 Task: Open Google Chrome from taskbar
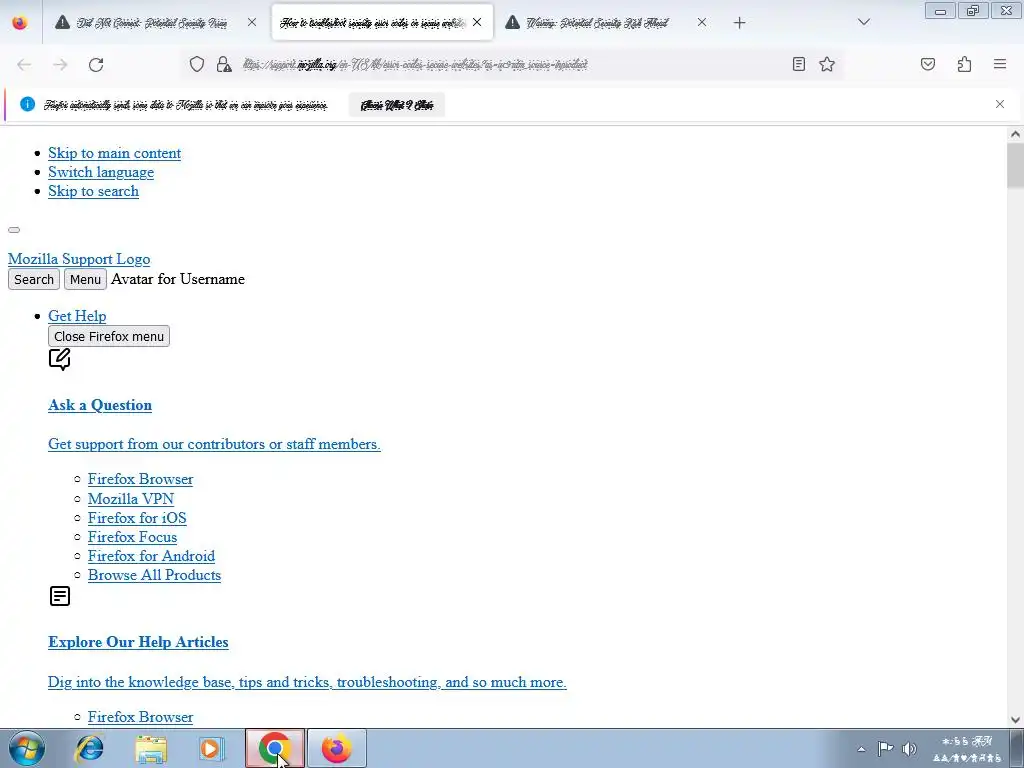pyautogui.click(x=275, y=748)
